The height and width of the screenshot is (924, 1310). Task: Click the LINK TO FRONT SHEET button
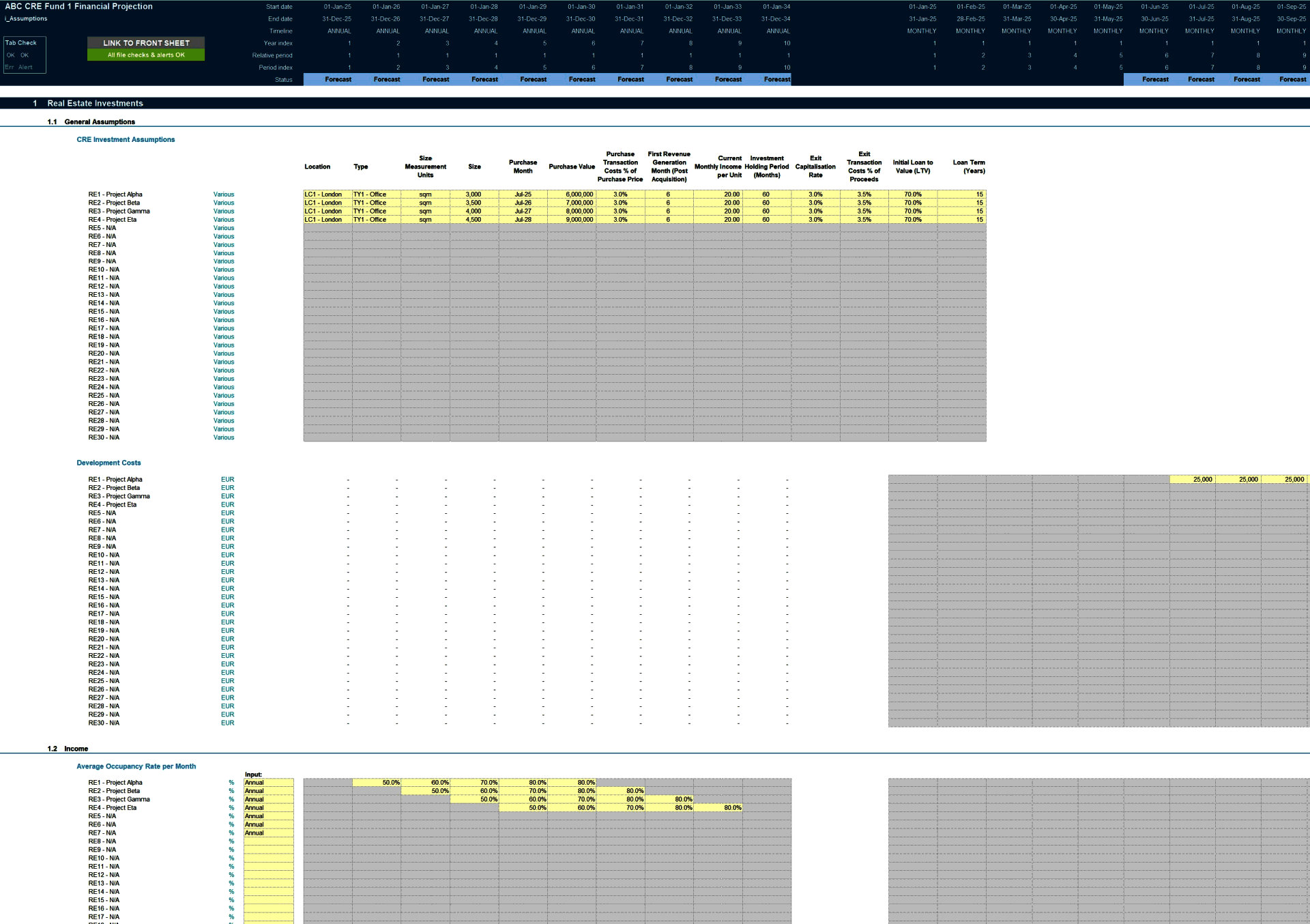(145, 42)
